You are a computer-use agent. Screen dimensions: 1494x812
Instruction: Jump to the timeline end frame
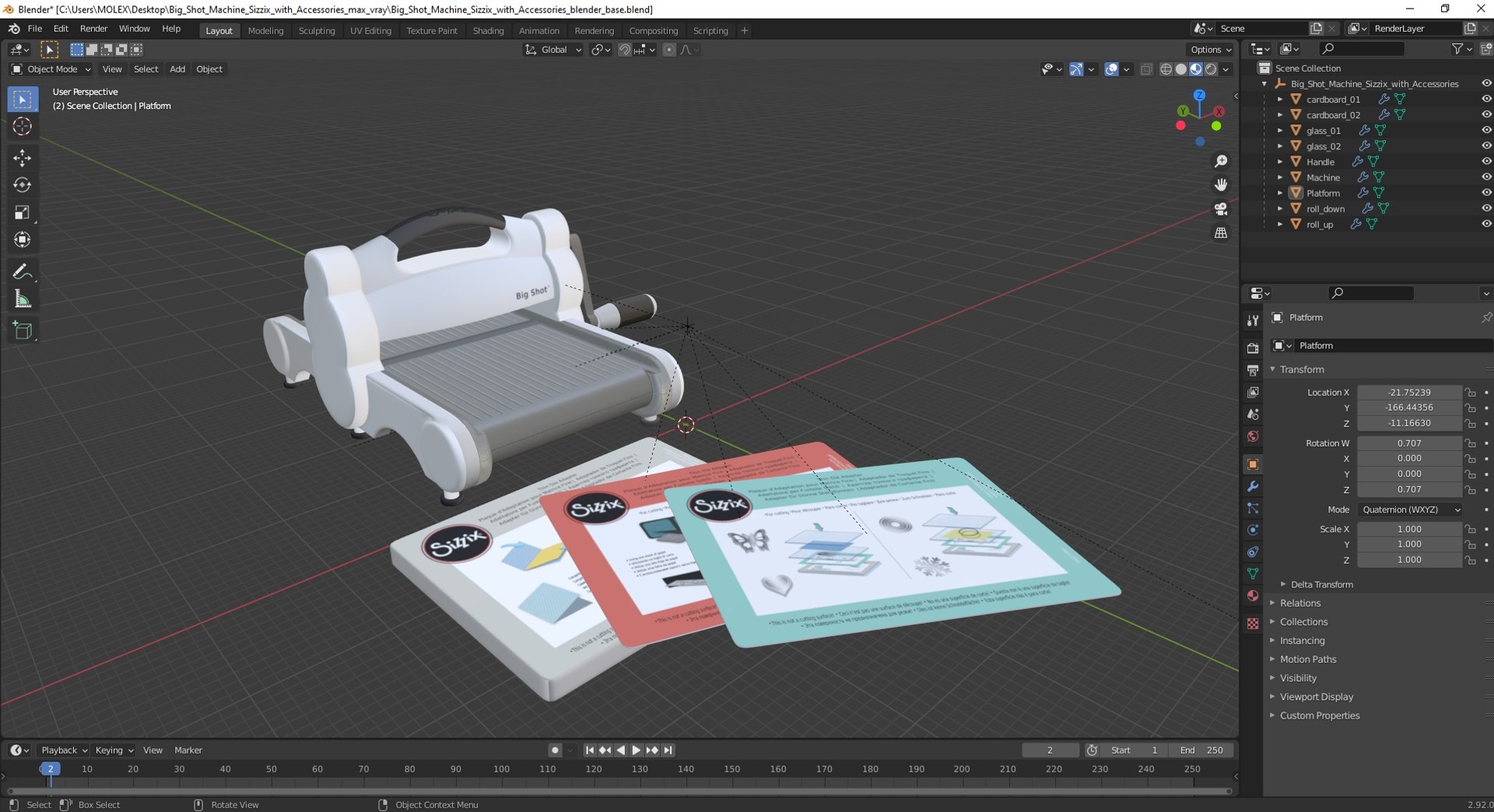[668, 751]
